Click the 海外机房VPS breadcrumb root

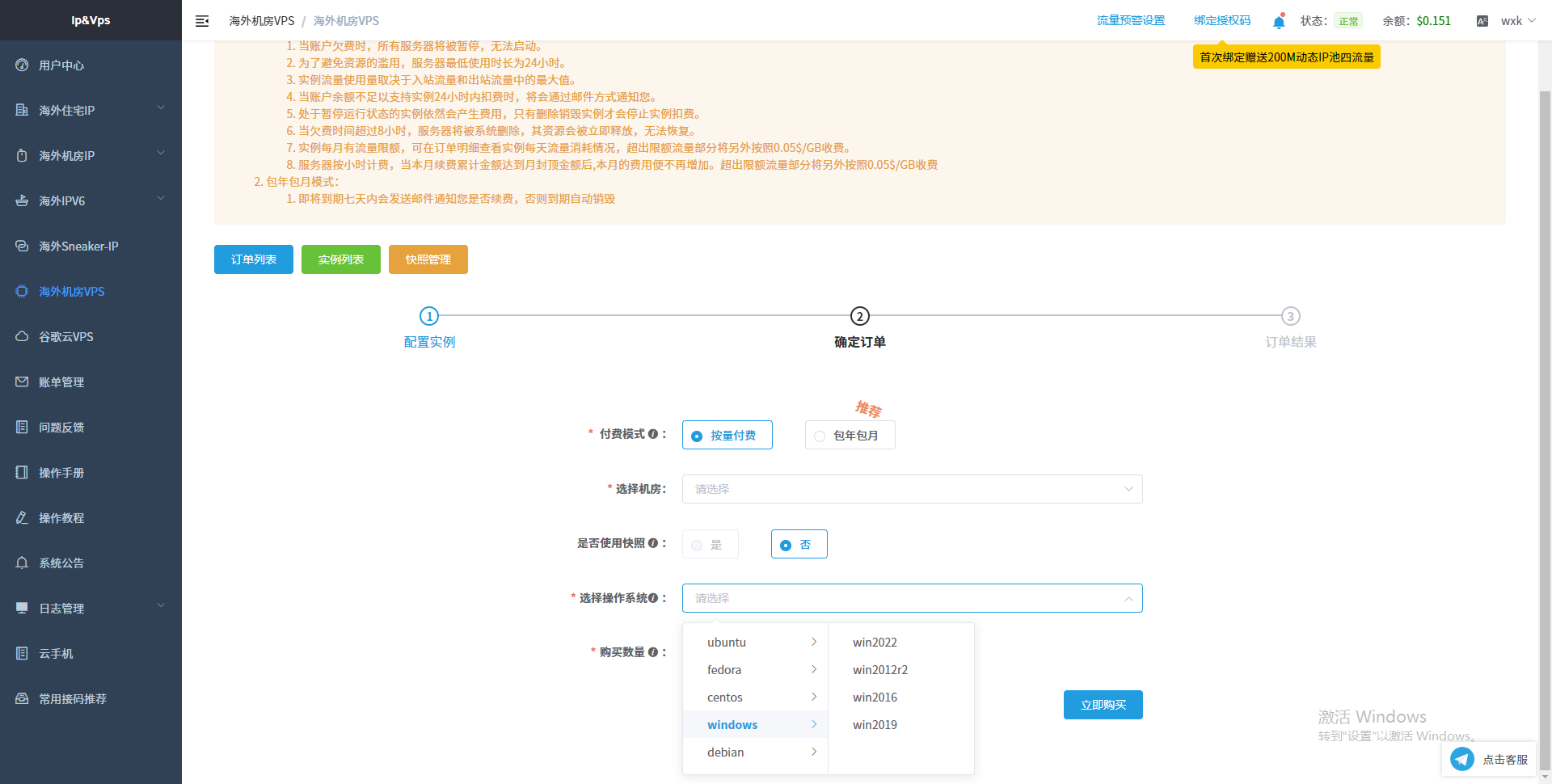click(x=262, y=21)
